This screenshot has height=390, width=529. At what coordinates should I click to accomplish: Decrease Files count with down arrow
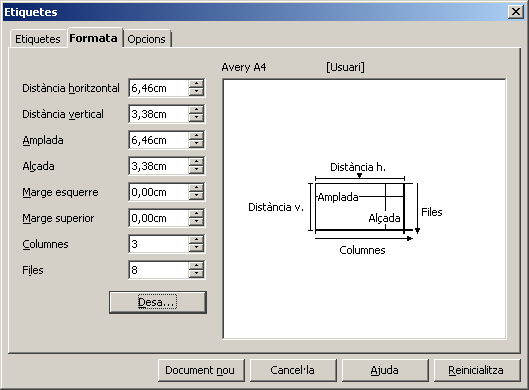[x=196, y=274]
